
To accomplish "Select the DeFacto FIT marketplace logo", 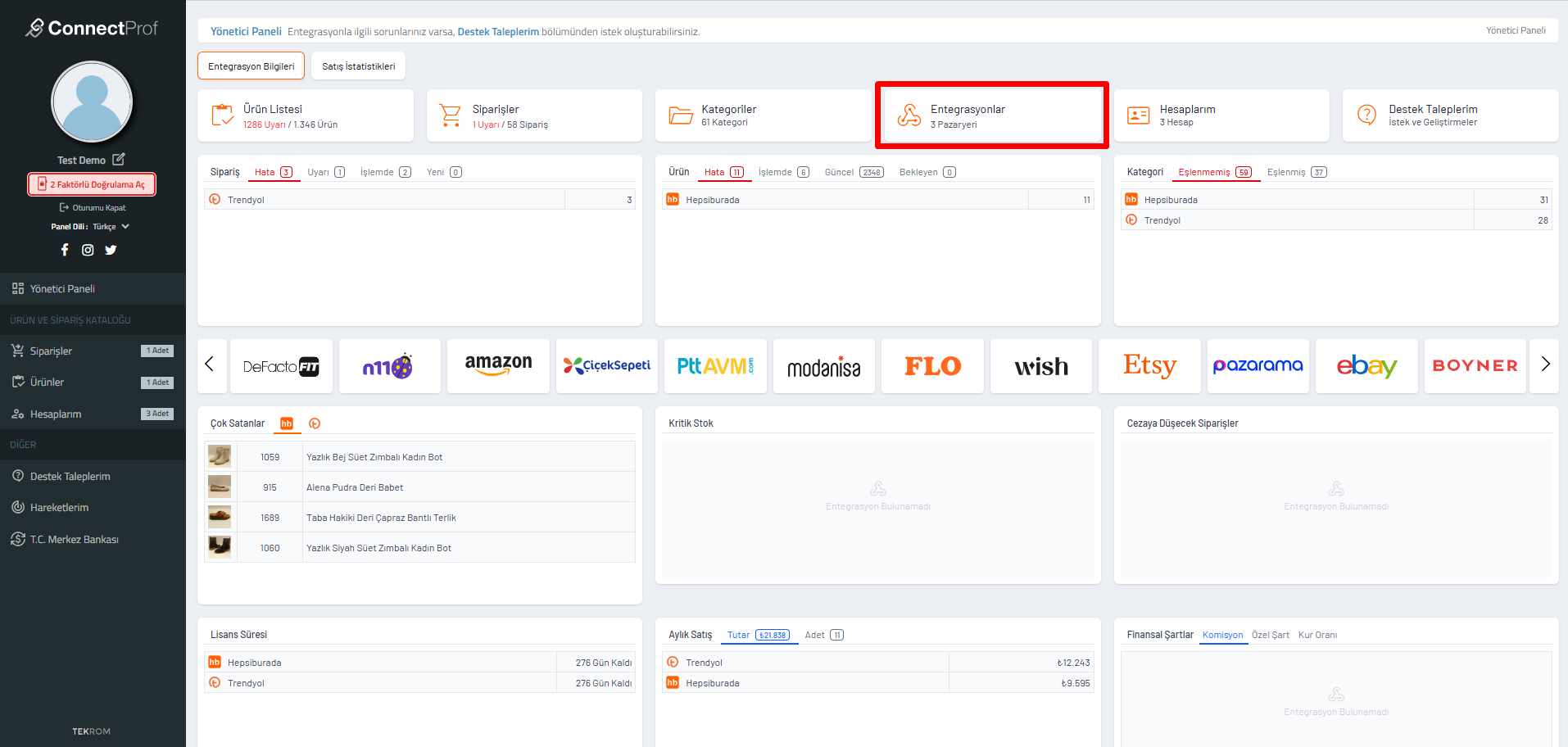I will [281, 366].
